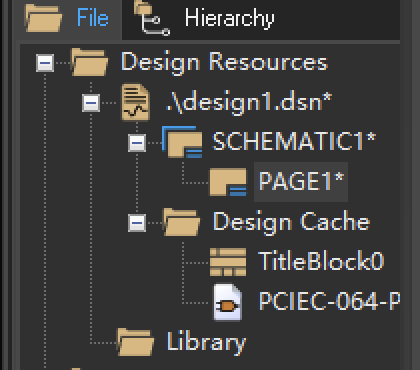Select the SCHEMATIC1* label
420x370 pixels.
point(294,141)
